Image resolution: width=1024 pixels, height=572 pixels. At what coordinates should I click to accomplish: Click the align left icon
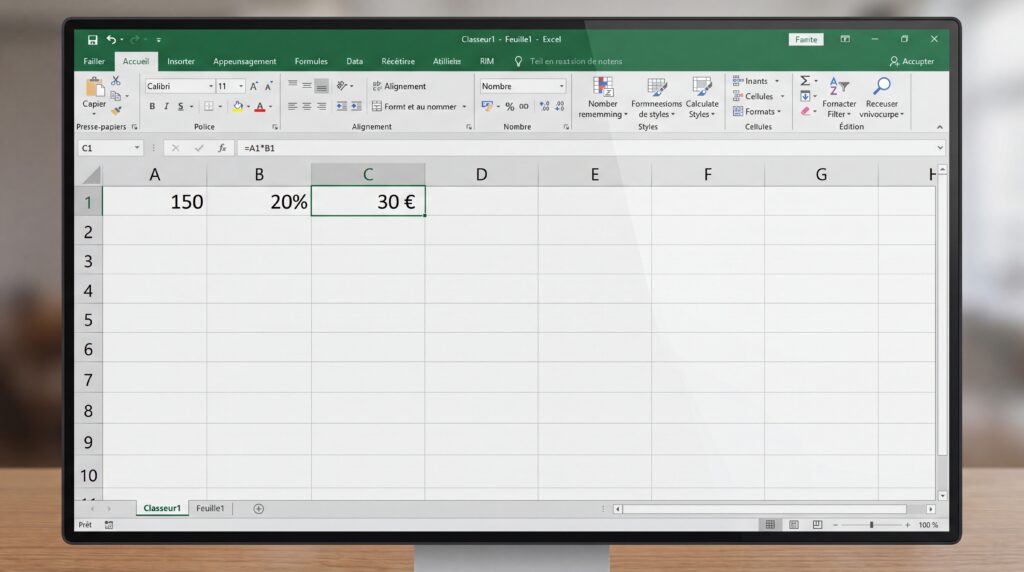coord(293,106)
